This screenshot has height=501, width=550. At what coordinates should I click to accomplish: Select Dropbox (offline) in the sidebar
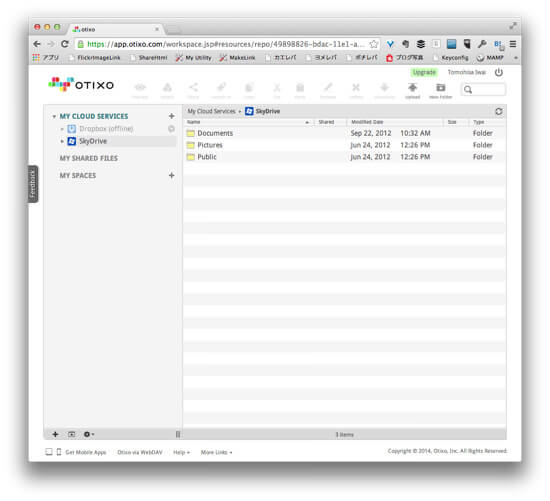coord(106,129)
